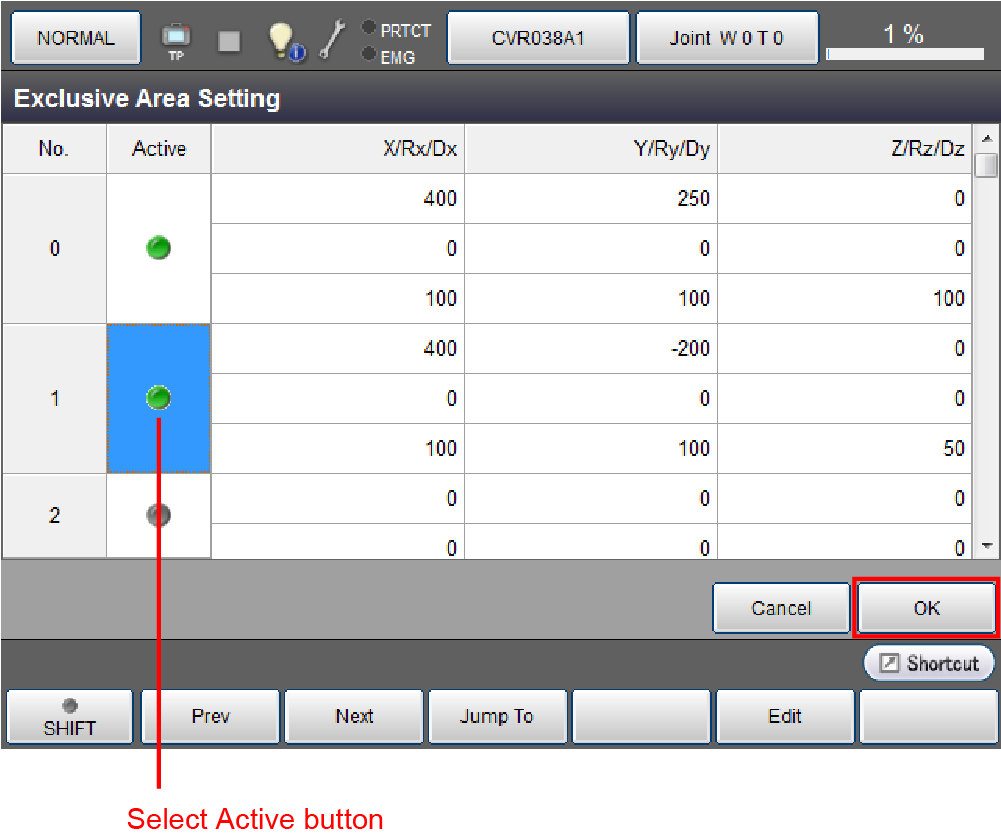
Task: Open the Shortcut button
Action: [x=929, y=663]
